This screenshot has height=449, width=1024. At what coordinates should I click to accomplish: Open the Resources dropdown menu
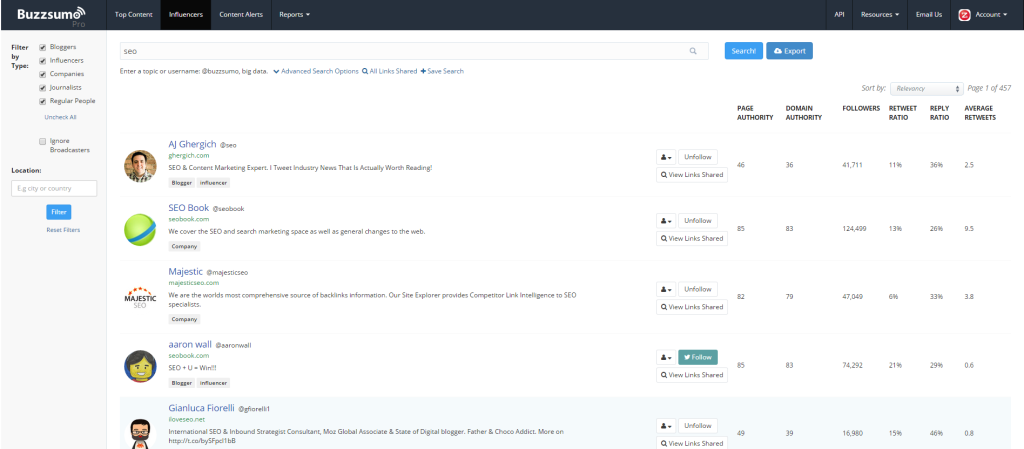tap(880, 14)
